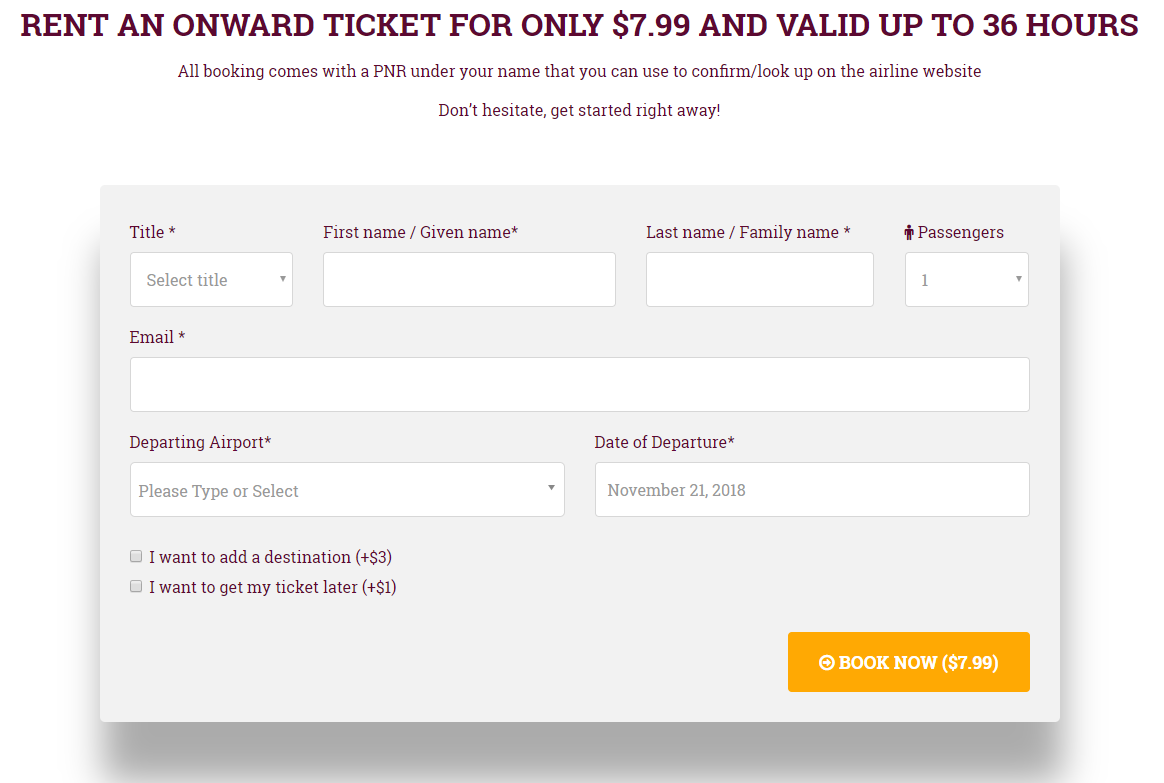The height and width of the screenshot is (783, 1164).
Task: Click the Passengers dropdown arrow
Action: point(1018,279)
